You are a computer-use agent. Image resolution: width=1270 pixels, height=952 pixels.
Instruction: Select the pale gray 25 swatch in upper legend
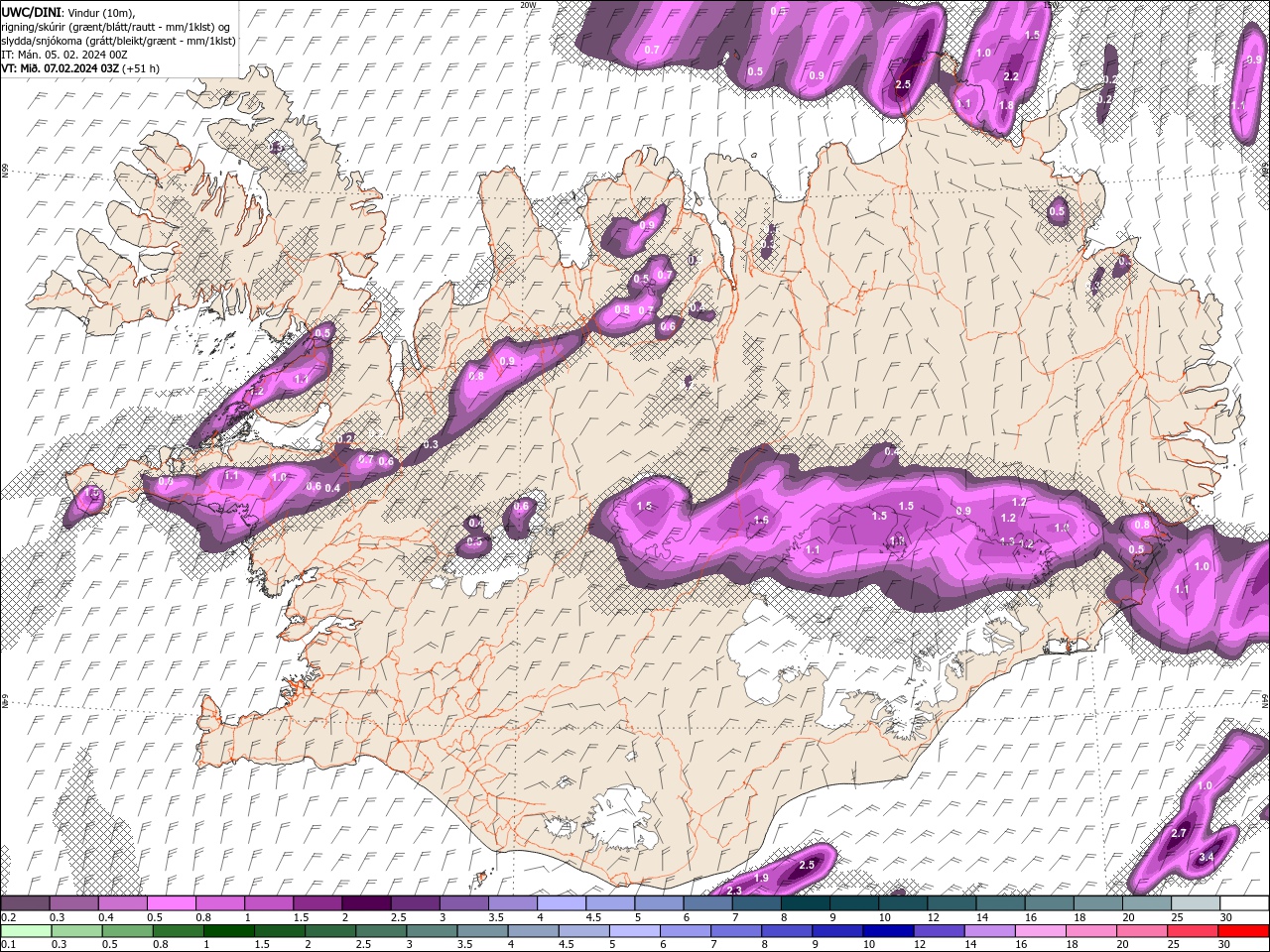click(1197, 902)
